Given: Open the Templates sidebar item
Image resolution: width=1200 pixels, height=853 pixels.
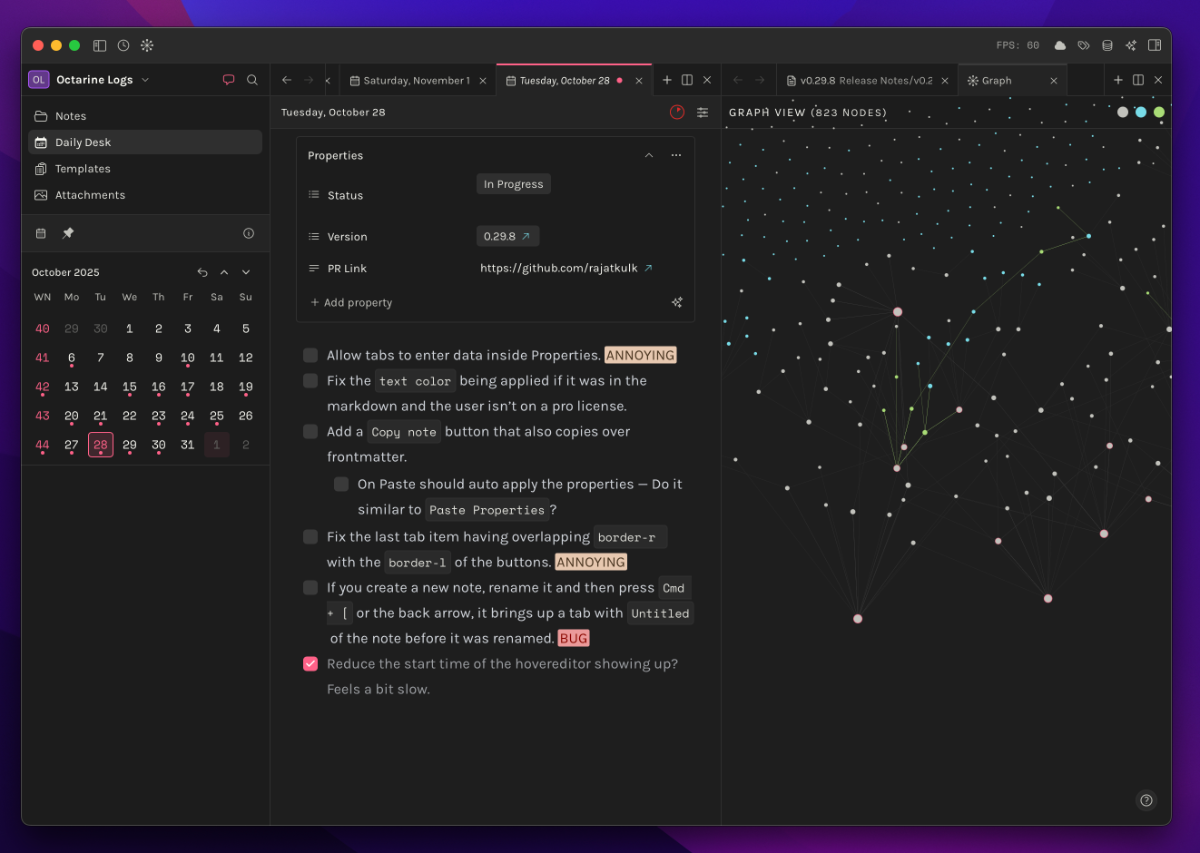Looking at the screenshot, I should point(83,169).
